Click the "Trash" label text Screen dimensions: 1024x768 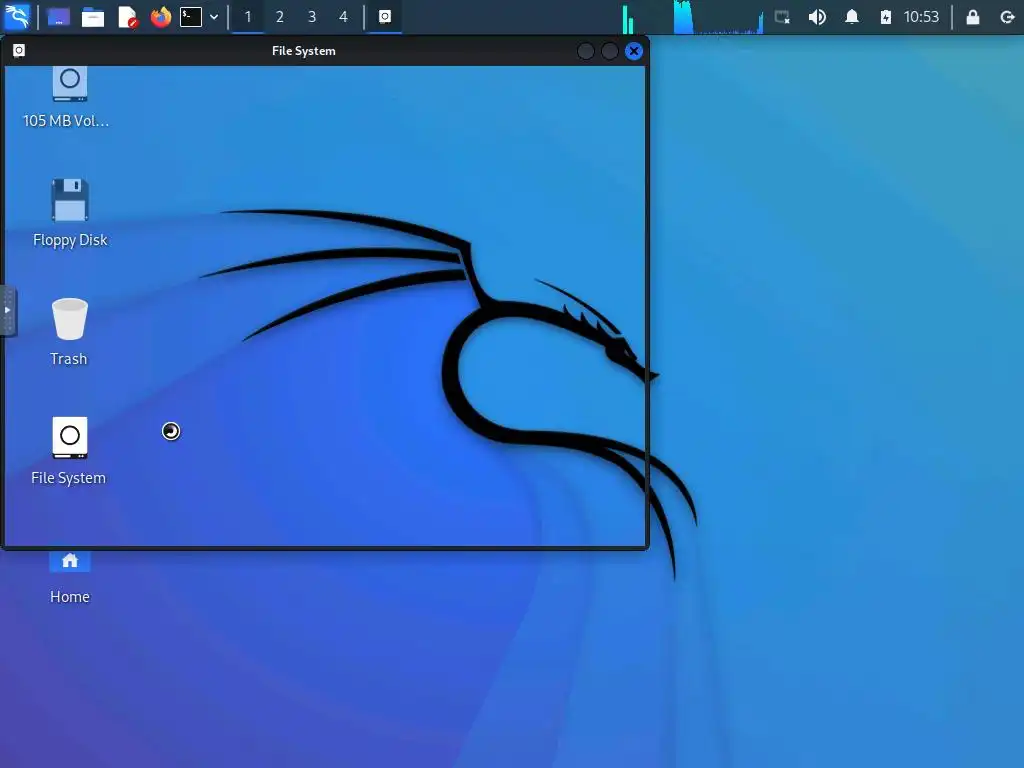pos(69,359)
